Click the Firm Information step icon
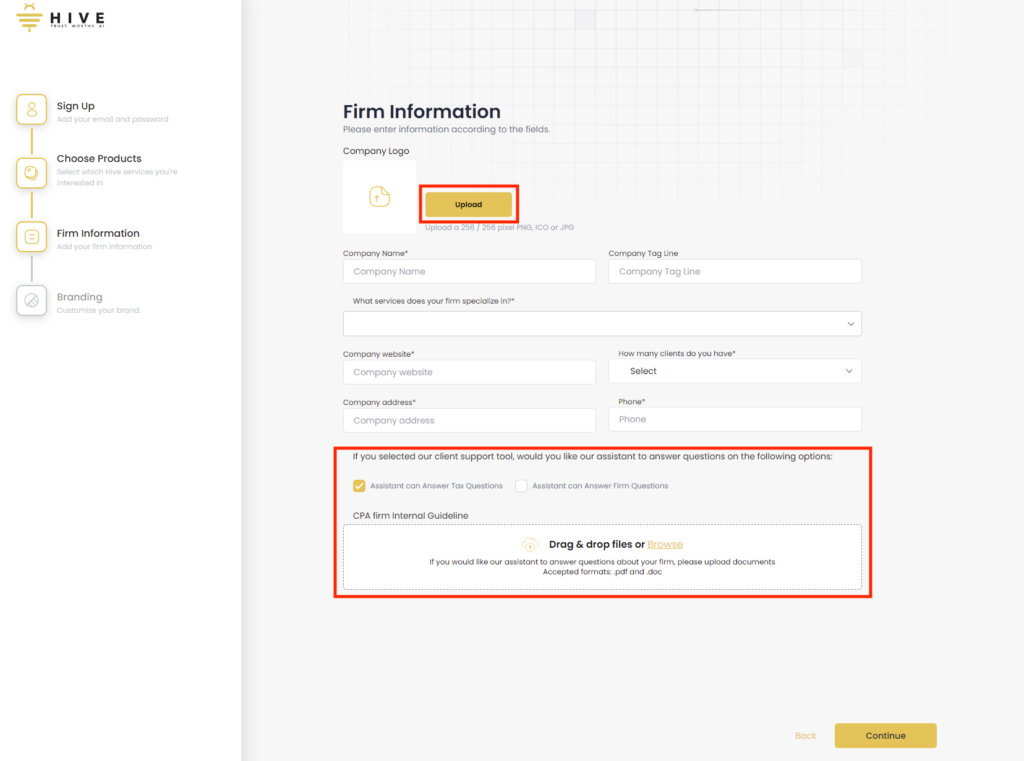1024x761 pixels. pos(32,237)
